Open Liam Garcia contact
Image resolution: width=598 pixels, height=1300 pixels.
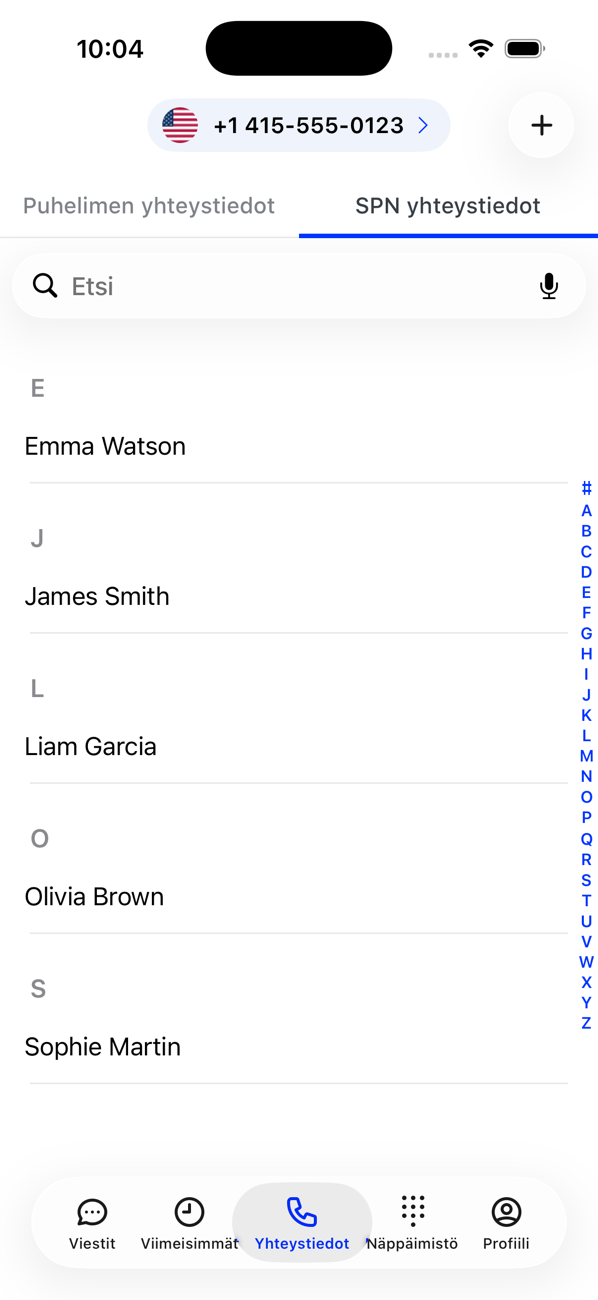tap(299, 746)
